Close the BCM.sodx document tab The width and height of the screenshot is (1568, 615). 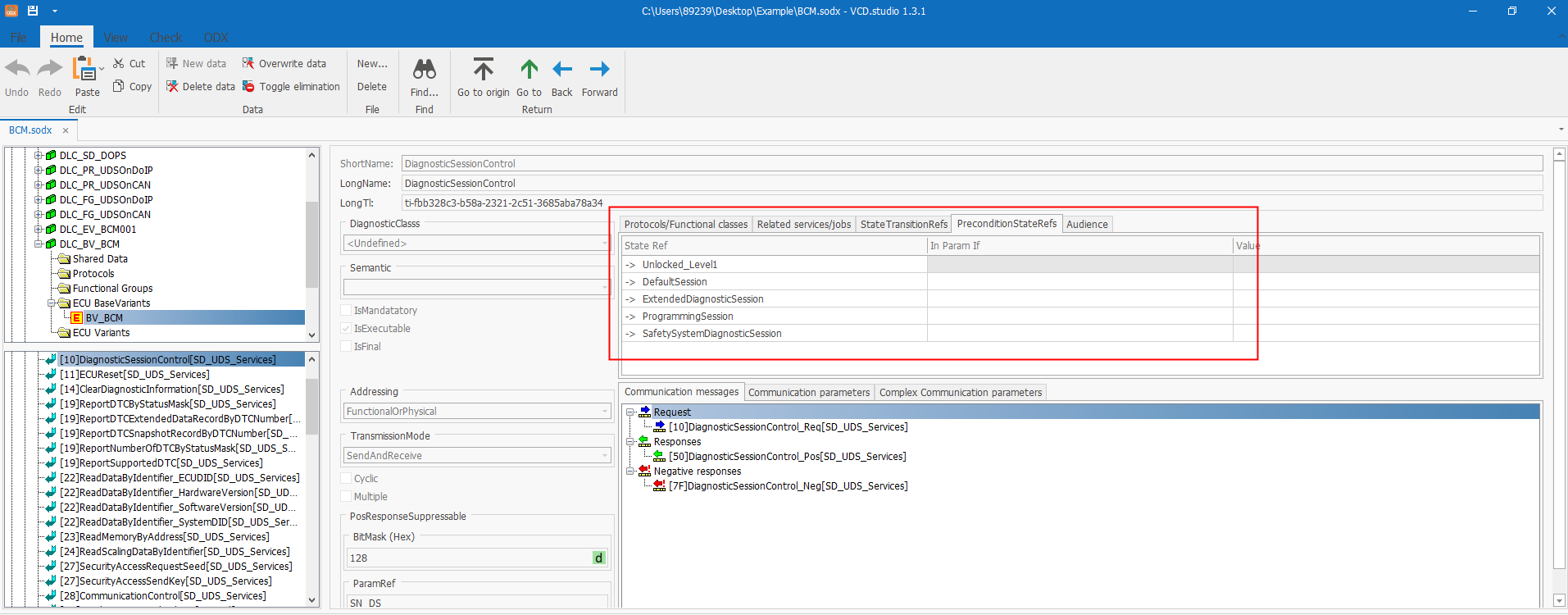click(66, 130)
